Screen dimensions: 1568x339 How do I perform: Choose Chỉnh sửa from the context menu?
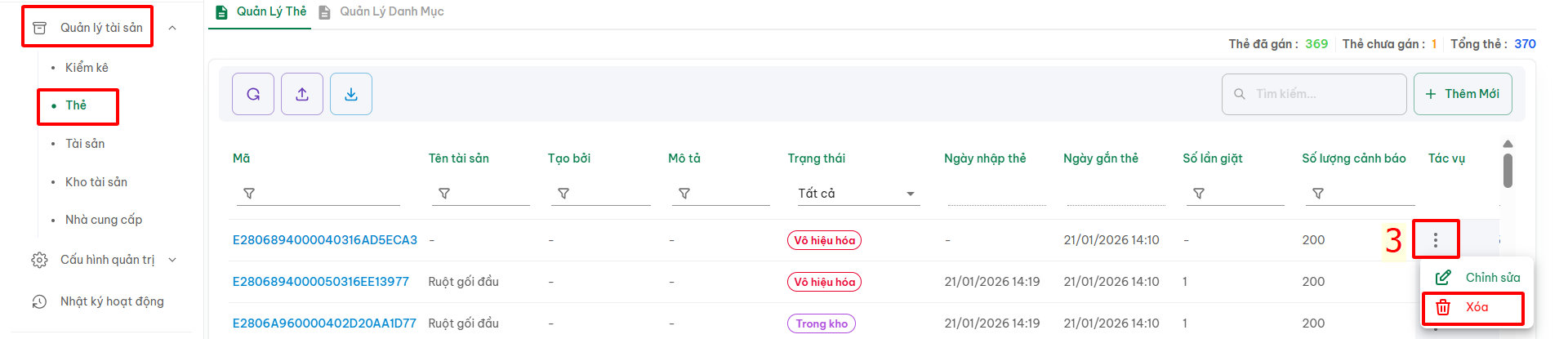(x=1492, y=278)
